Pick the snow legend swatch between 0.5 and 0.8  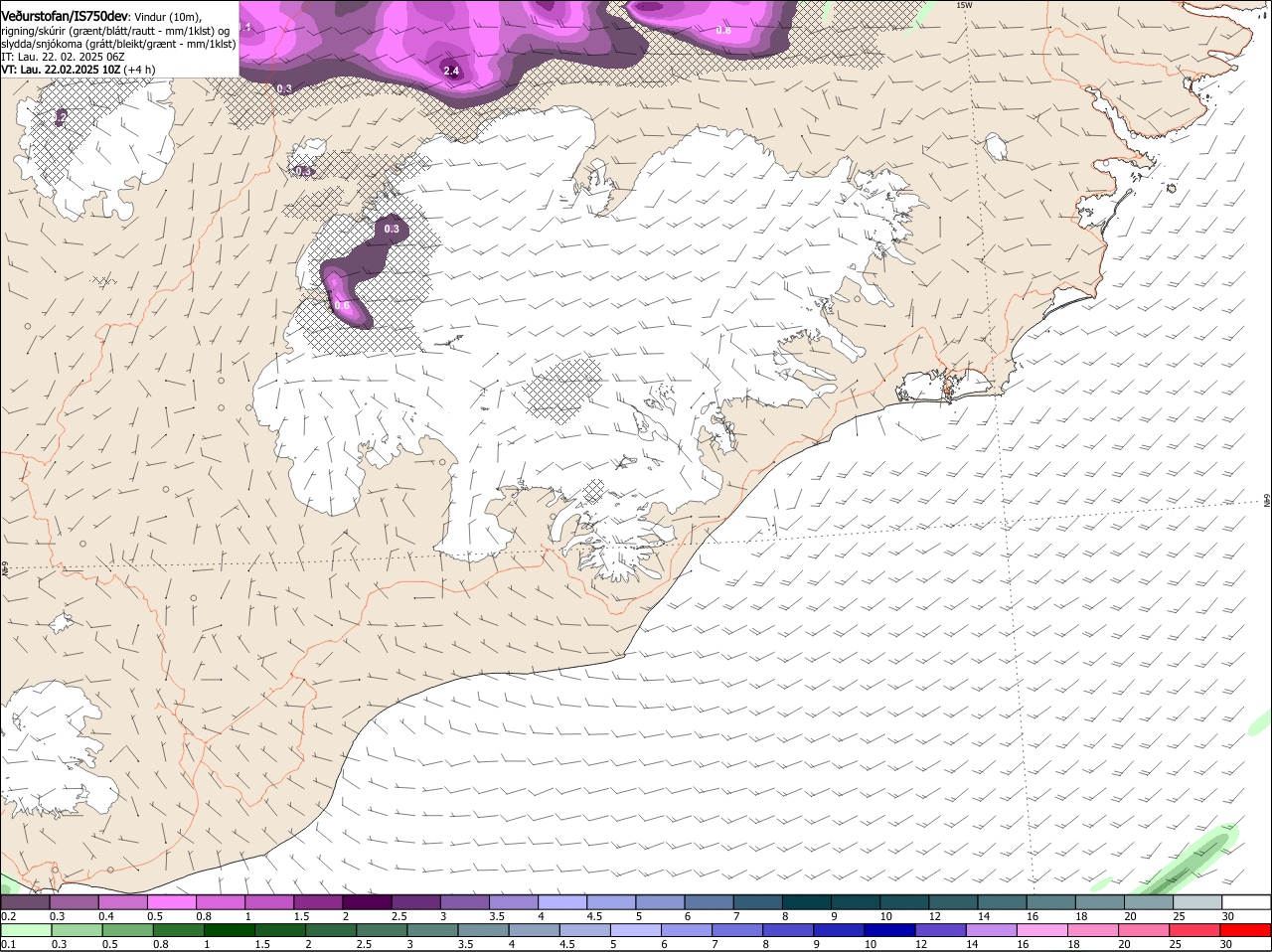(x=171, y=902)
